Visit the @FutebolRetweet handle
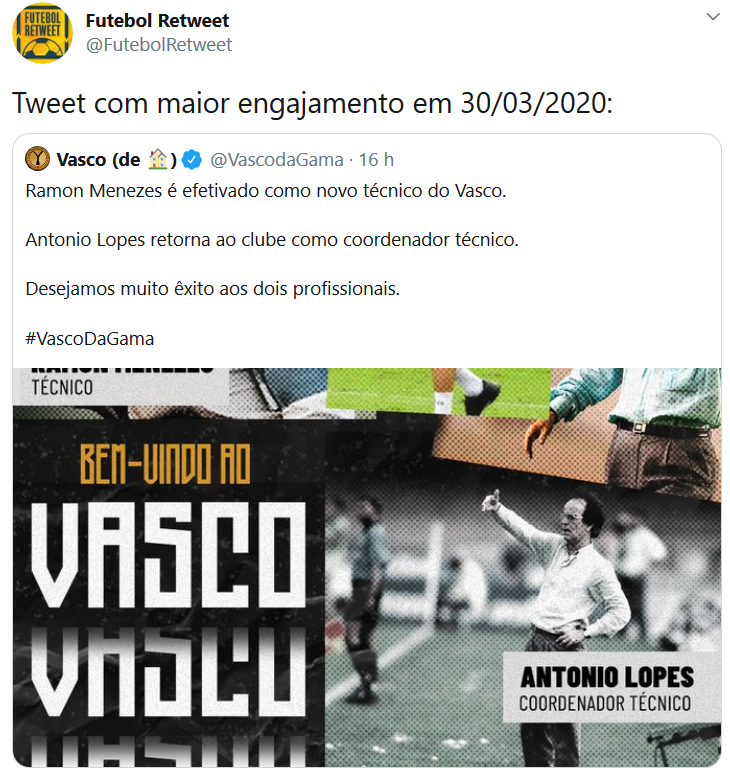This screenshot has width=730, height=771. (159, 45)
